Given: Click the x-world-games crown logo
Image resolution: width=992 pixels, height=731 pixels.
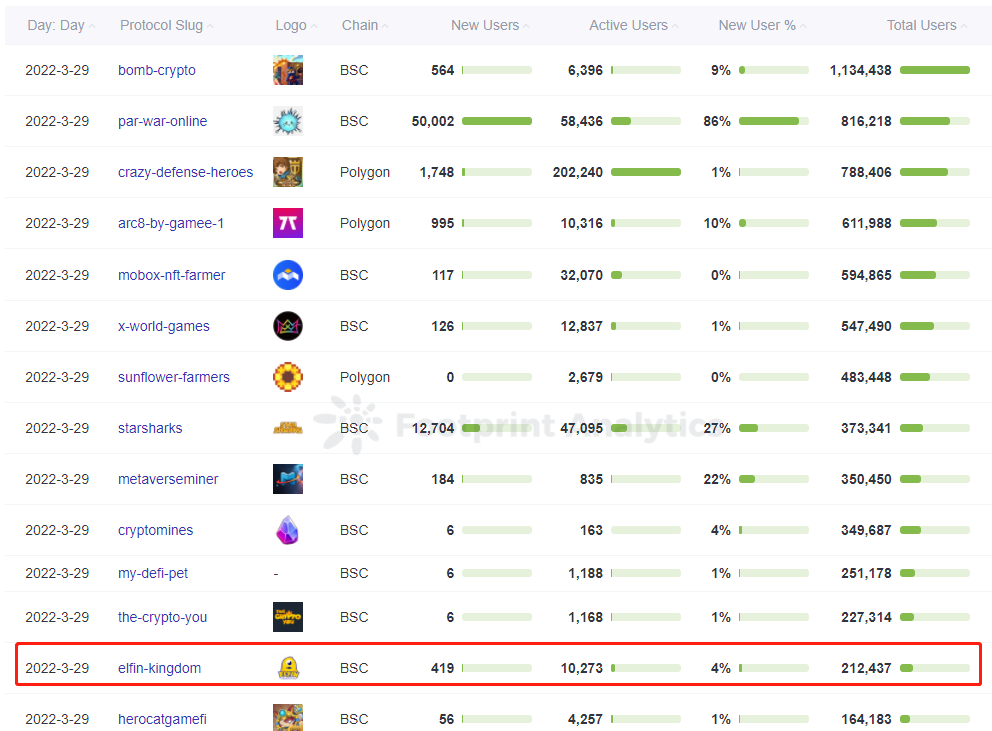Looking at the screenshot, I should pos(288,326).
